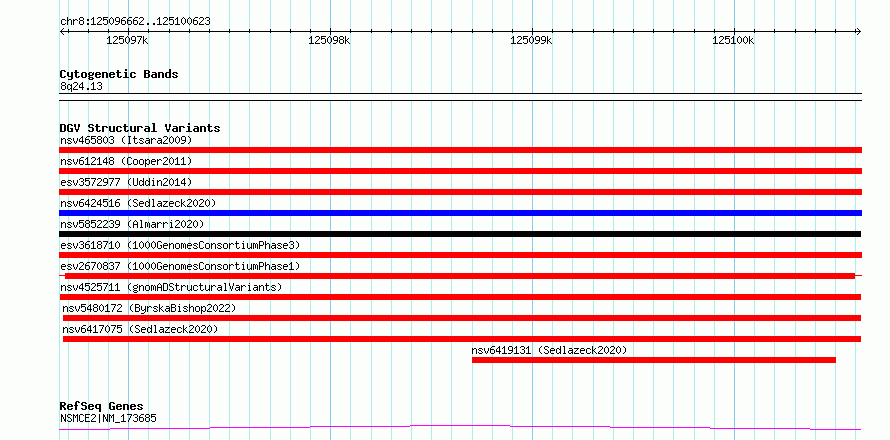Open esv3618710 (1000GenomesConsortiumPhase3) variant
Image resolution: width=890 pixels, height=440 pixels.
180,245
